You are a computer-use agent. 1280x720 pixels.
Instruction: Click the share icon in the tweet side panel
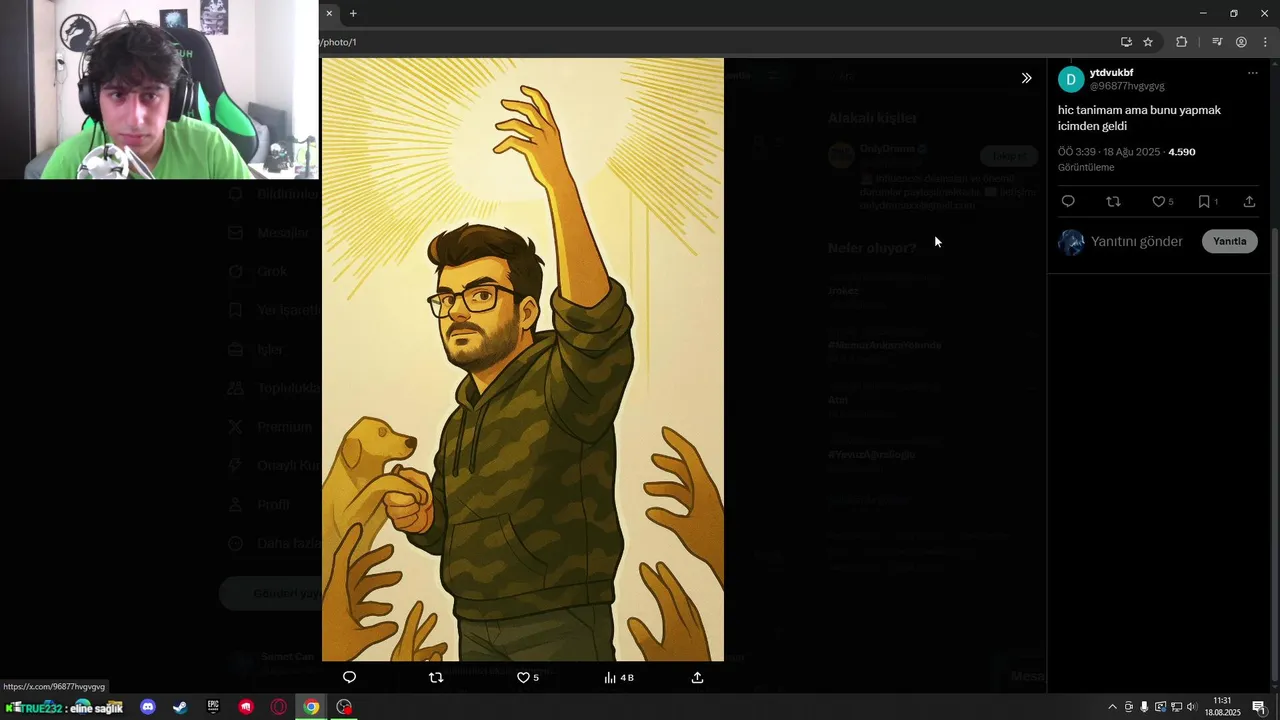tap(1249, 202)
